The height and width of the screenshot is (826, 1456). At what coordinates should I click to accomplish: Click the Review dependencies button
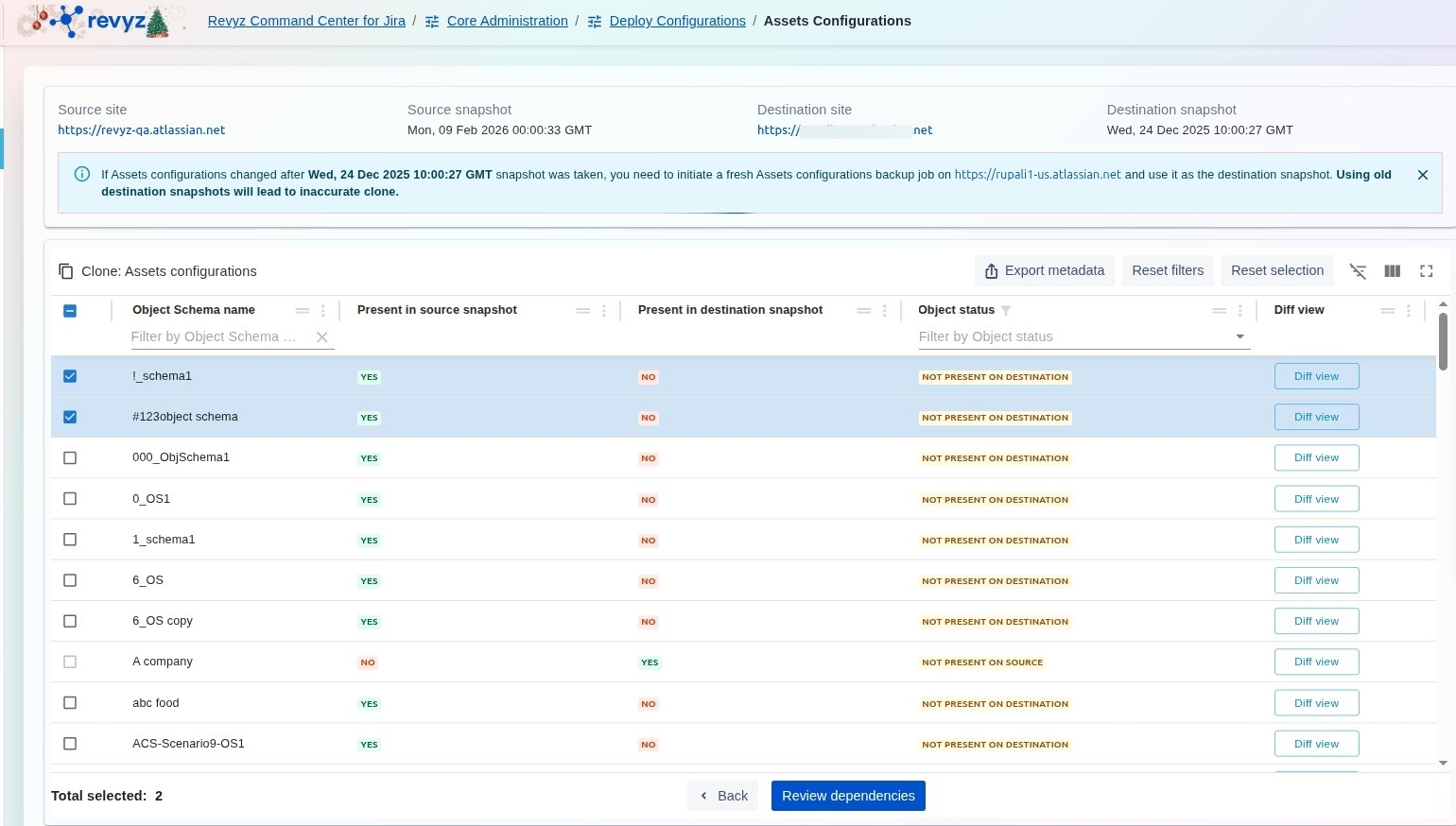[848, 796]
